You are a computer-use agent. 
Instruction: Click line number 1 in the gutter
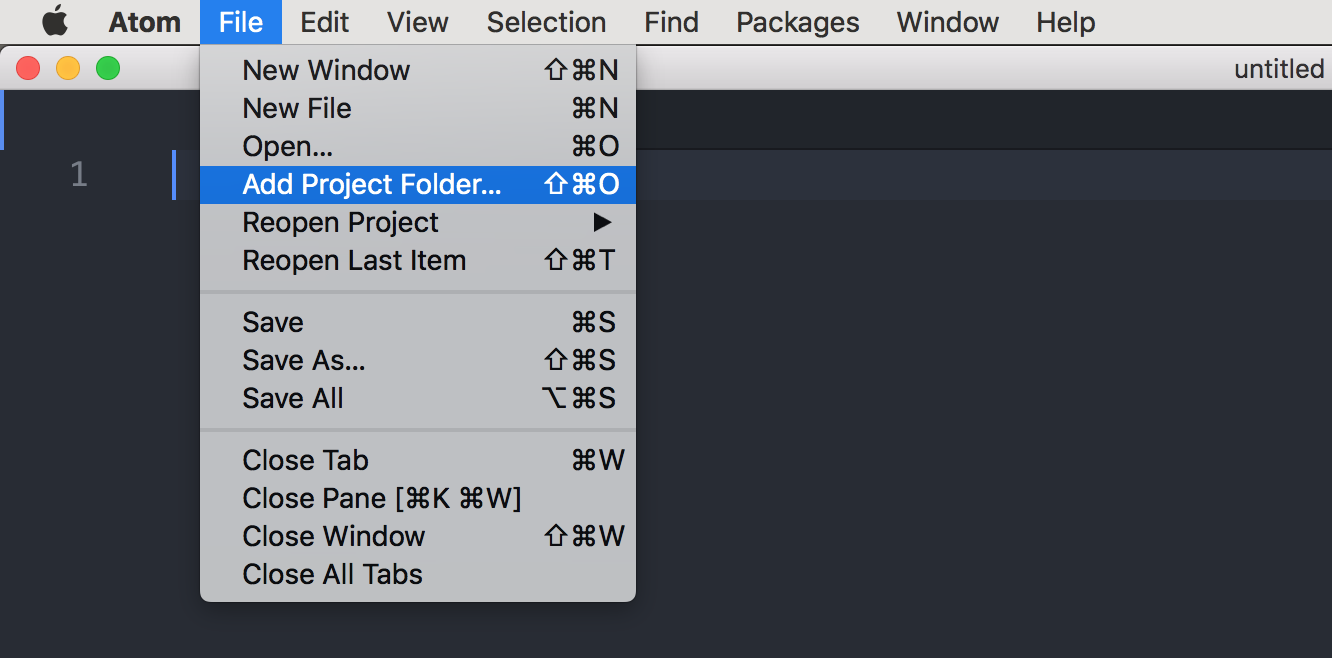click(79, 175)
